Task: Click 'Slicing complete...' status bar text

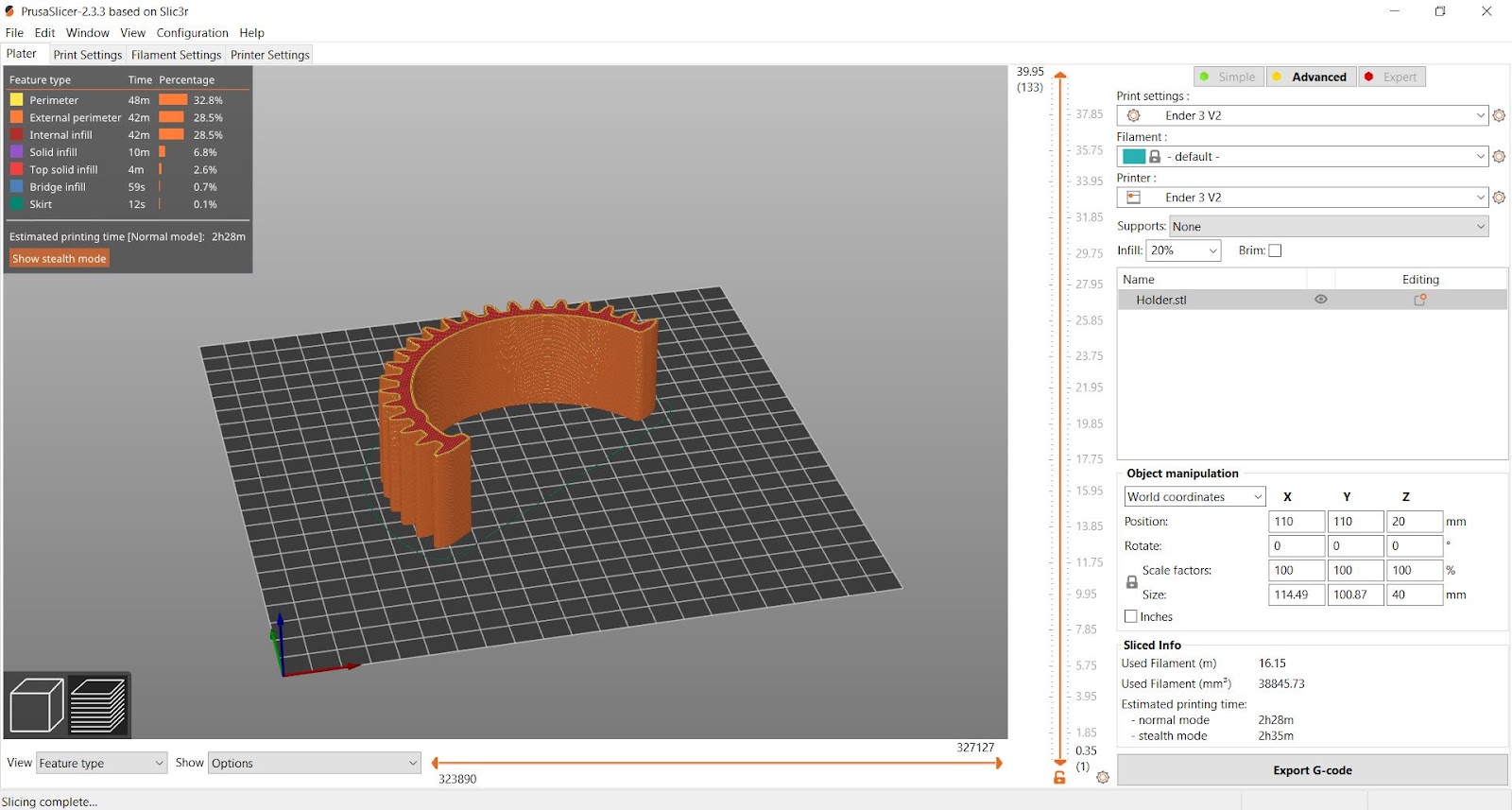Action: click(49, 802)
